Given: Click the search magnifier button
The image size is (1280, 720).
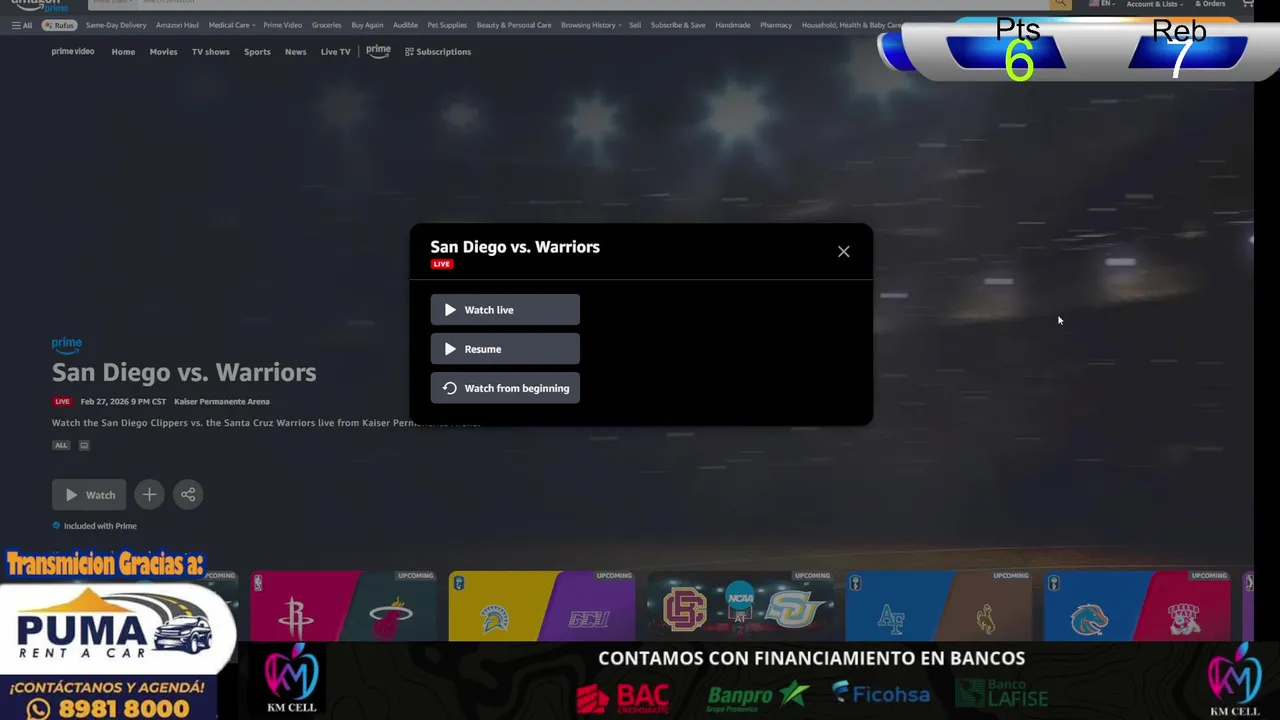Looking at the screenshot, I should coord(1060,4).
